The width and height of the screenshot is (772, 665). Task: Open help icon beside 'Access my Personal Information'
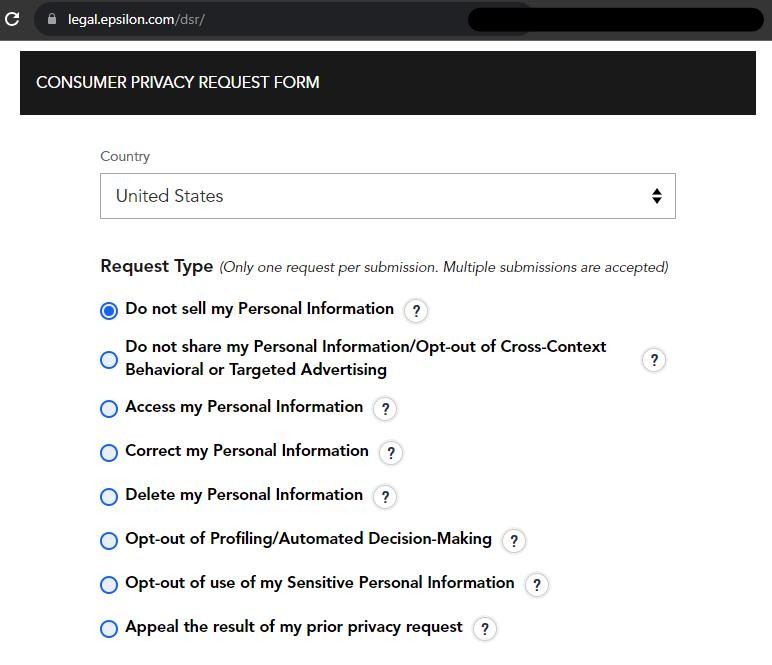(386, 409)
